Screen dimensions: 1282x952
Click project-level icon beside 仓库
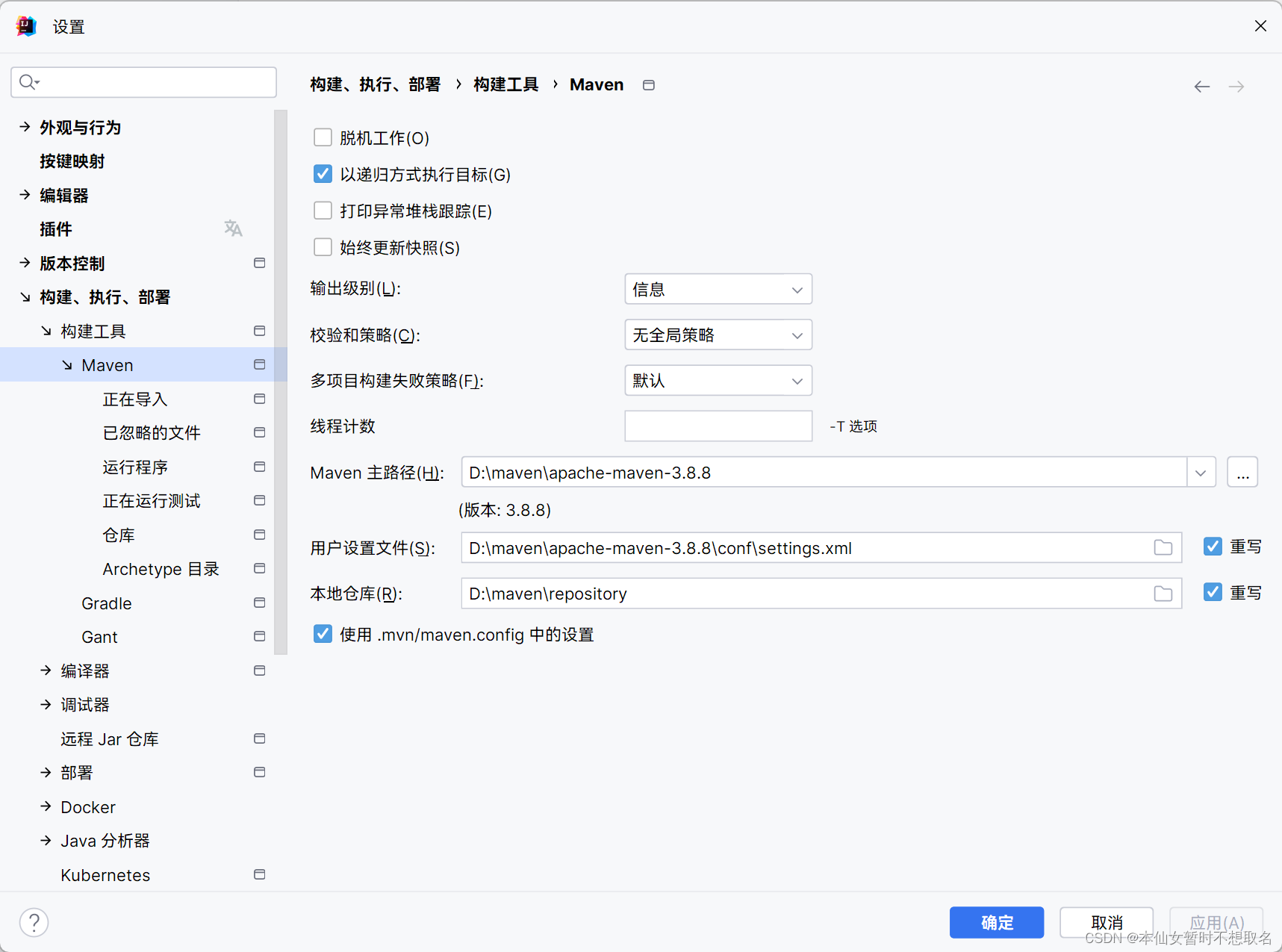259,535
